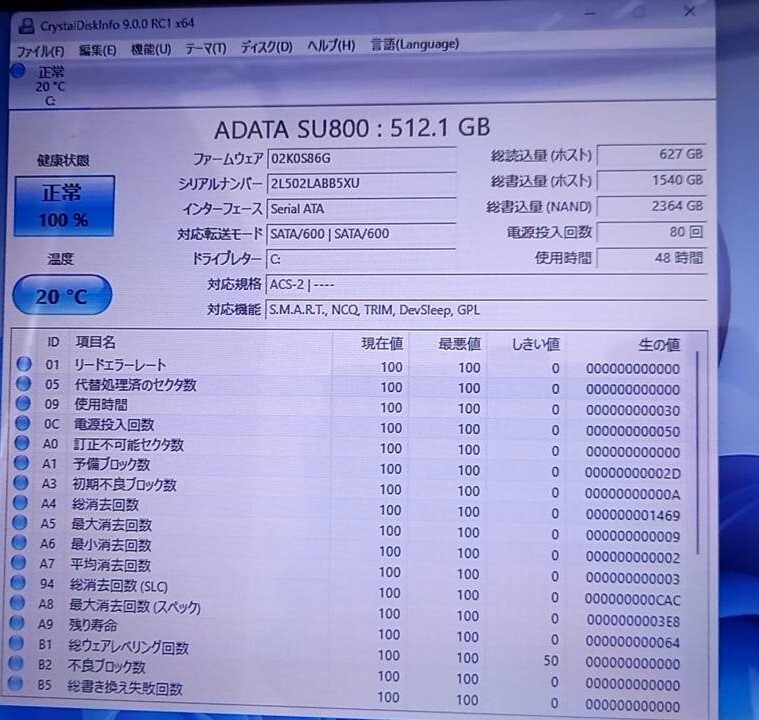Open the 編集(E) menu
Screen dimensions: 759x720
[x=97, y=50]
